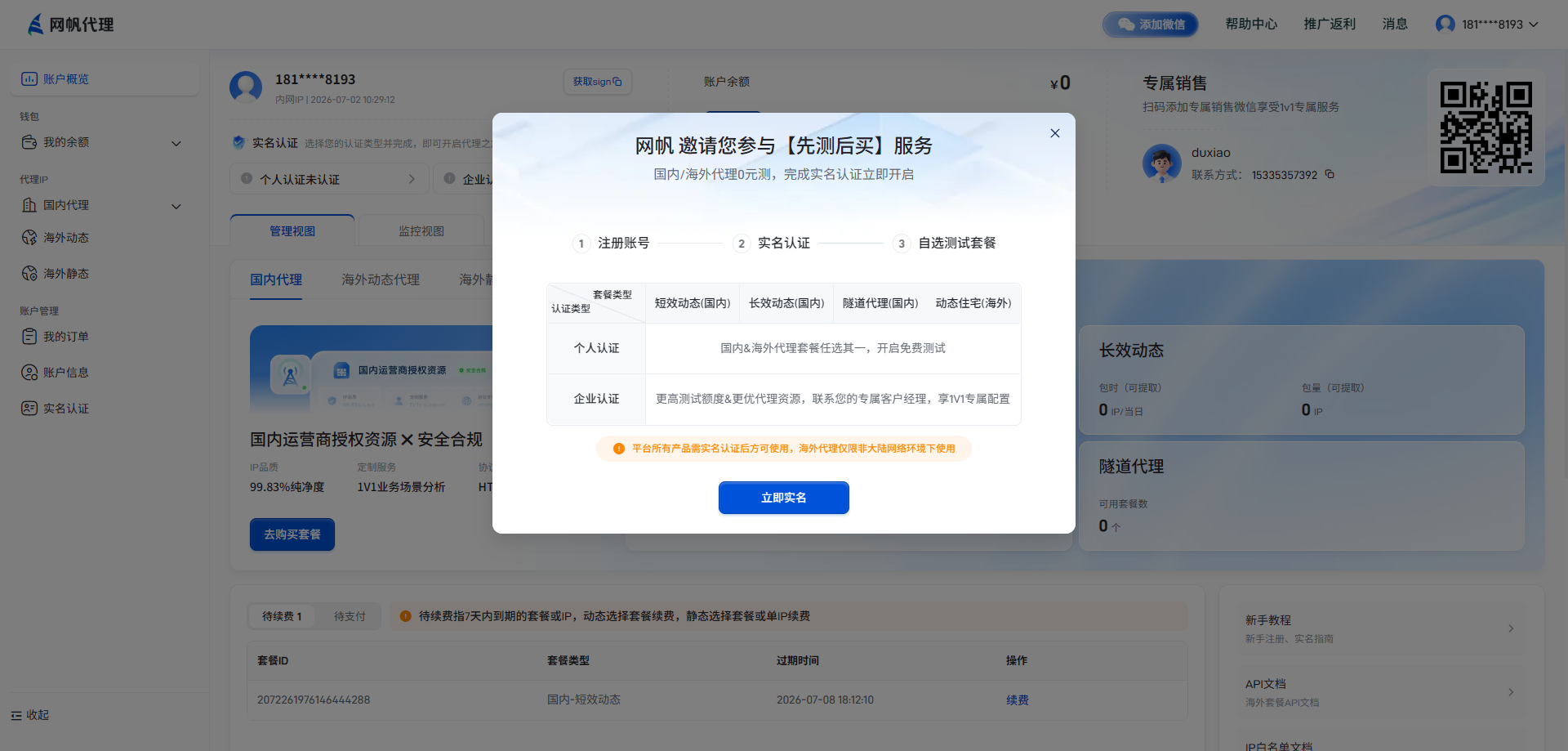
Task: Click the duxiao sales avatar
Action: tap(1162, 163)
